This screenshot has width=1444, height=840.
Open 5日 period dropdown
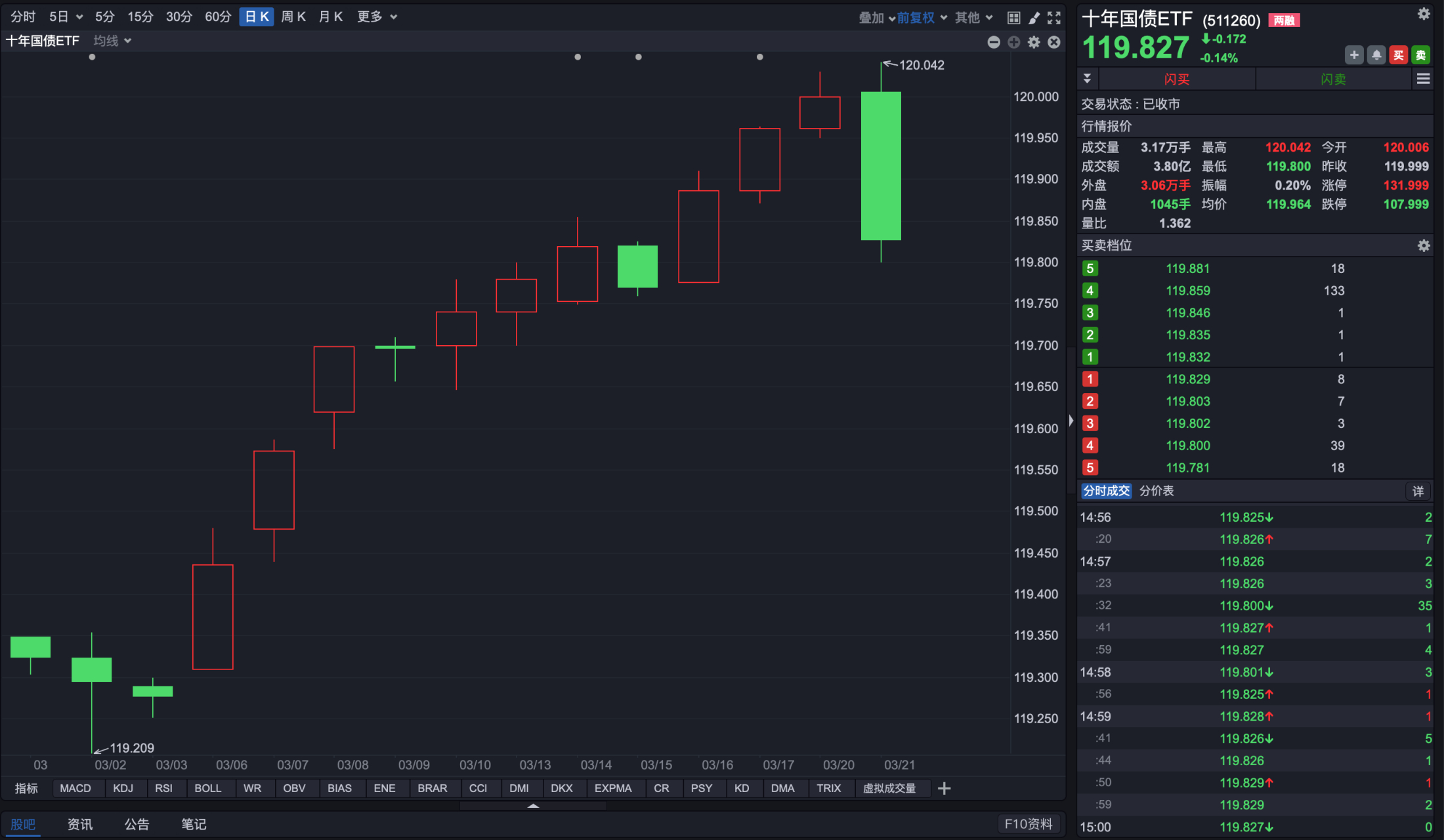66,17
